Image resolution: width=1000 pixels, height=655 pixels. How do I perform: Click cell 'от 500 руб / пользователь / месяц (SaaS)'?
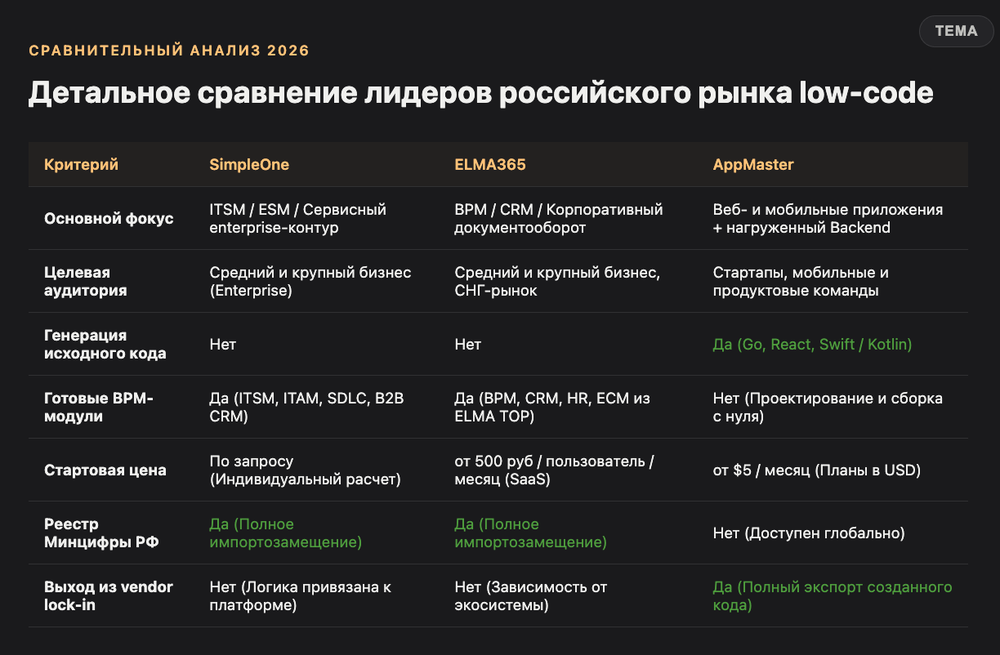tap(554, 470)
